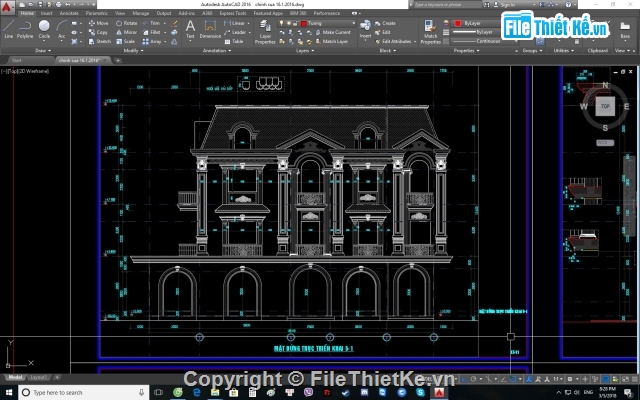Select the Circle tool

(44, 29)
